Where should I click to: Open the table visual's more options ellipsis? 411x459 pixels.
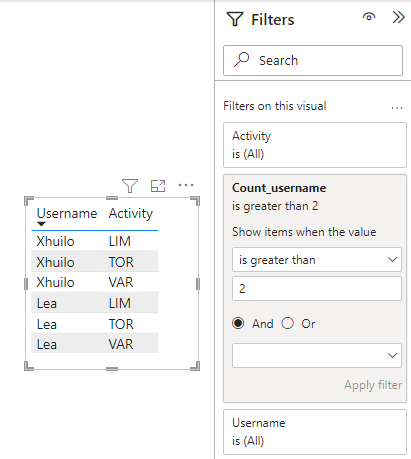pos(186,185)
